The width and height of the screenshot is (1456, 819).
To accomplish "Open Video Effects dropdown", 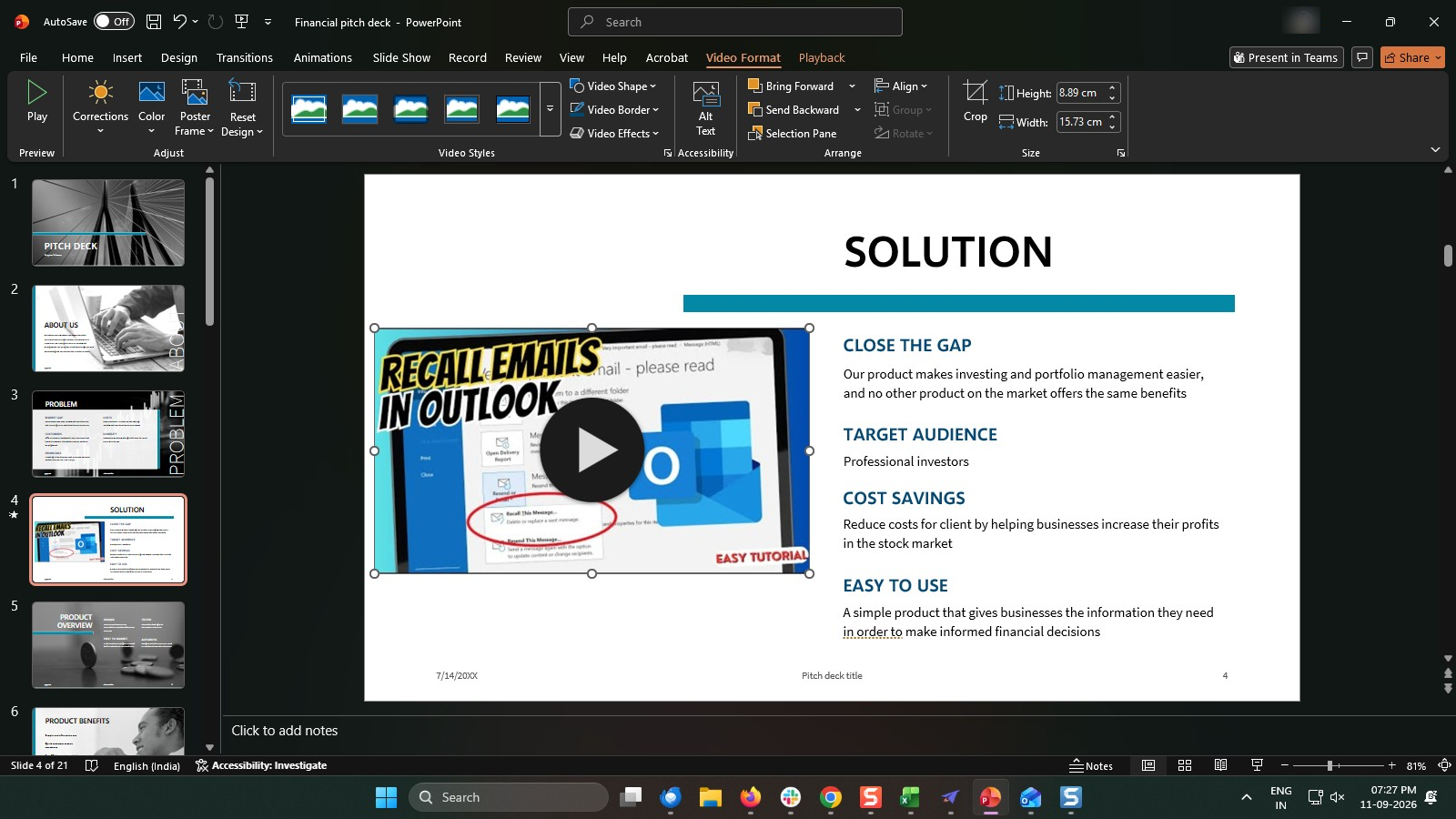I will point(614,133).
